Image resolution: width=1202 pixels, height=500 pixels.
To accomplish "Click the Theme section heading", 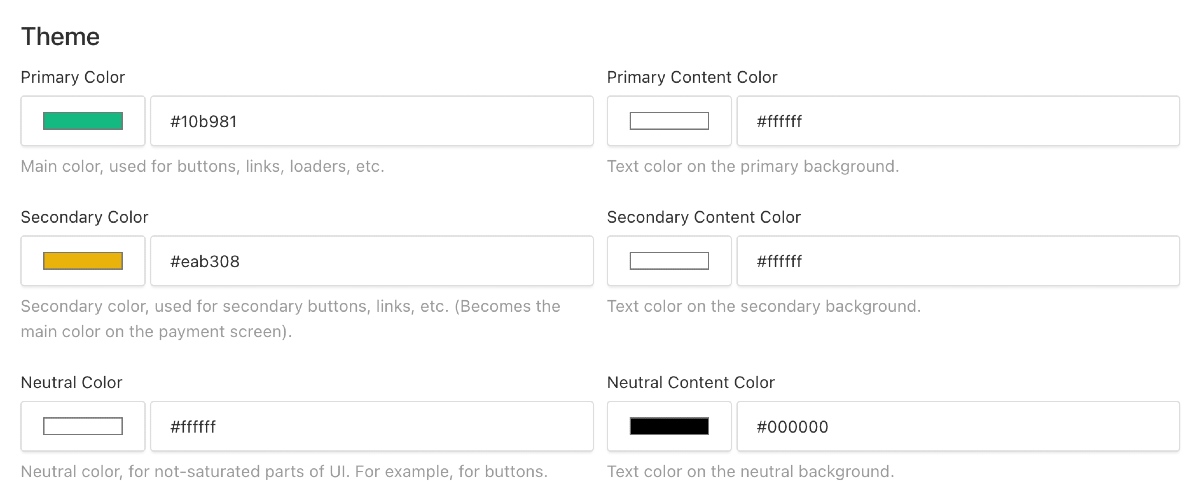I will tap(60, 37).
